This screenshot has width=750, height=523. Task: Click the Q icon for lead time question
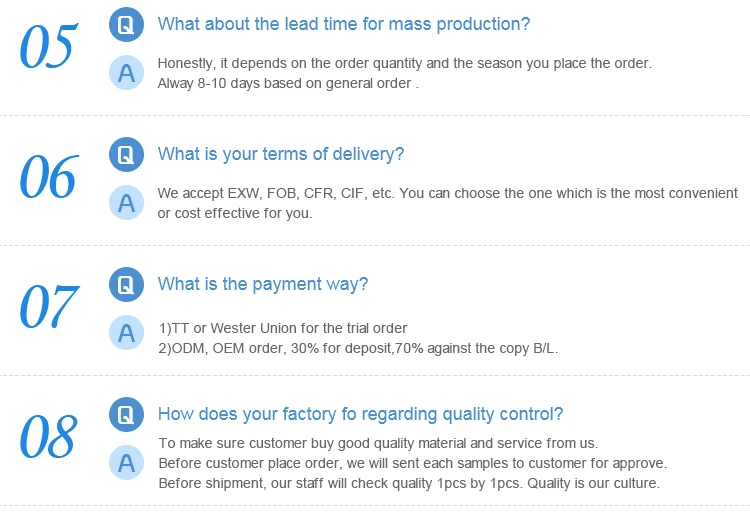(126, 25)
